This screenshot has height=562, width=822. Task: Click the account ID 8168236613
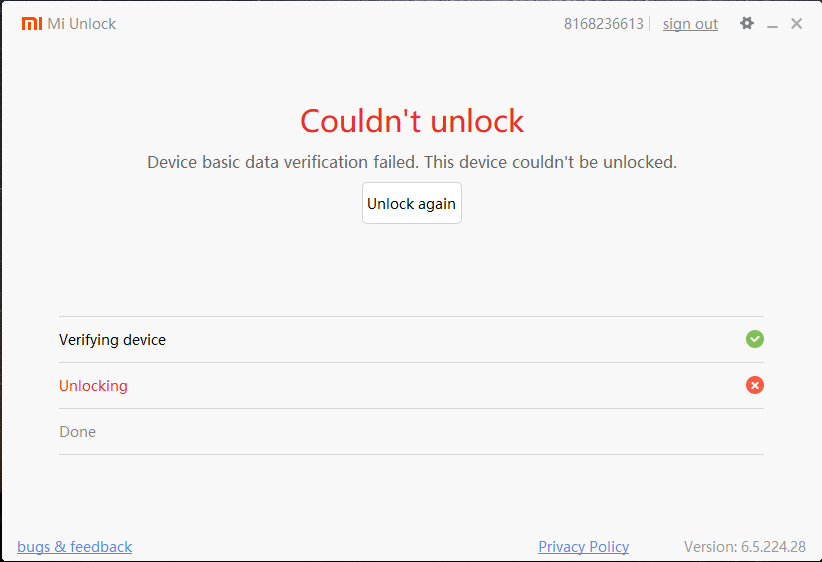603,24
